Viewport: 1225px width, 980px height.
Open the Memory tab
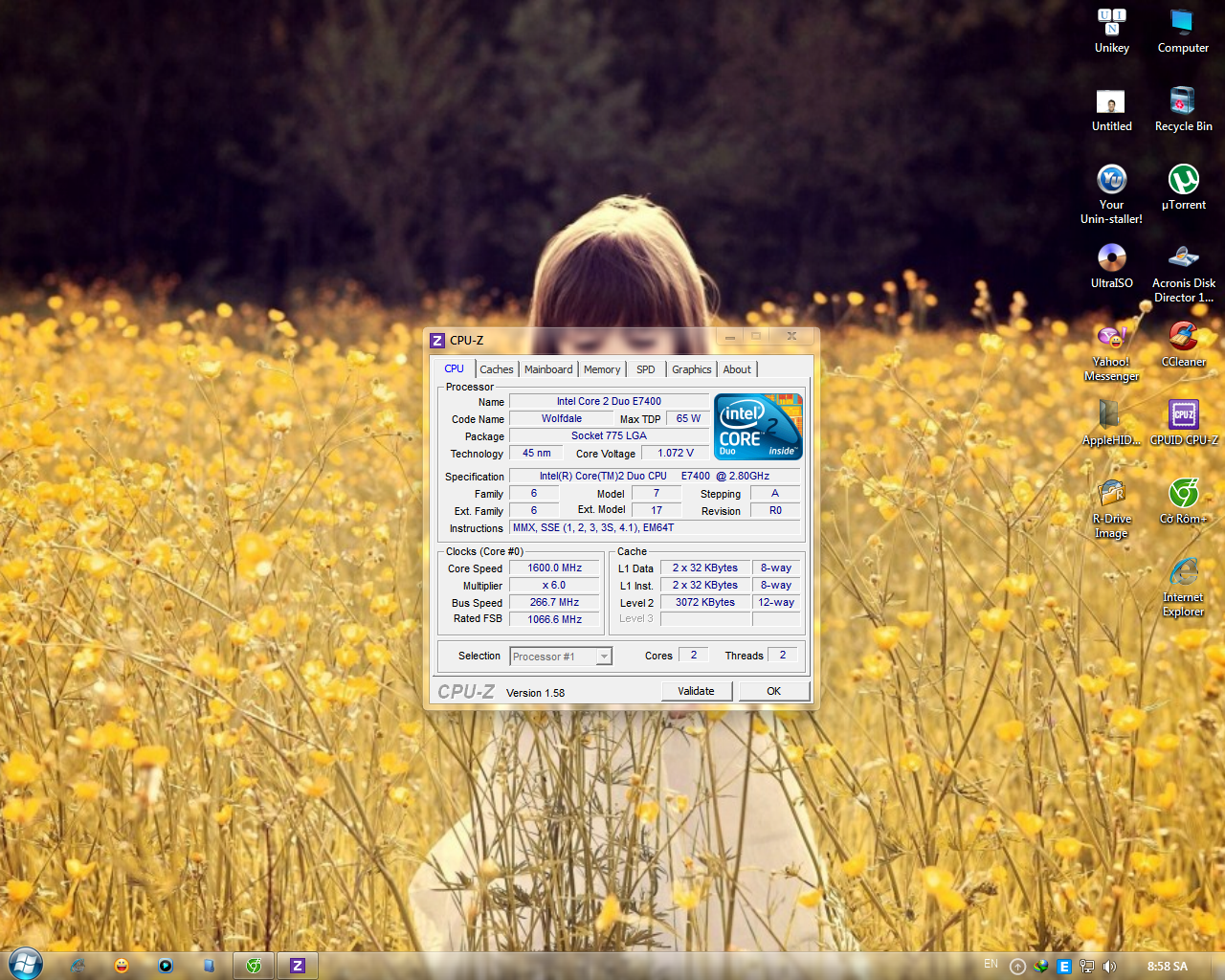click(x=602, y=369)
